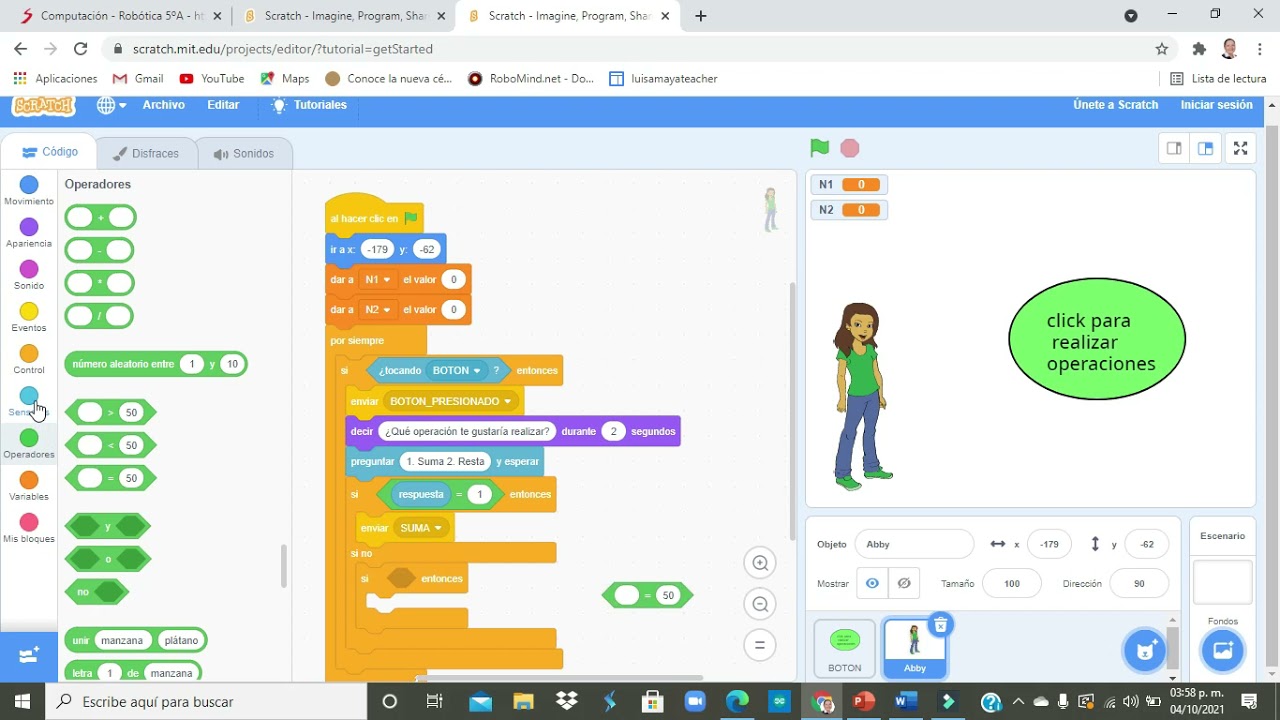Select the Operadores block category
1280x720 pixels.
29,443
